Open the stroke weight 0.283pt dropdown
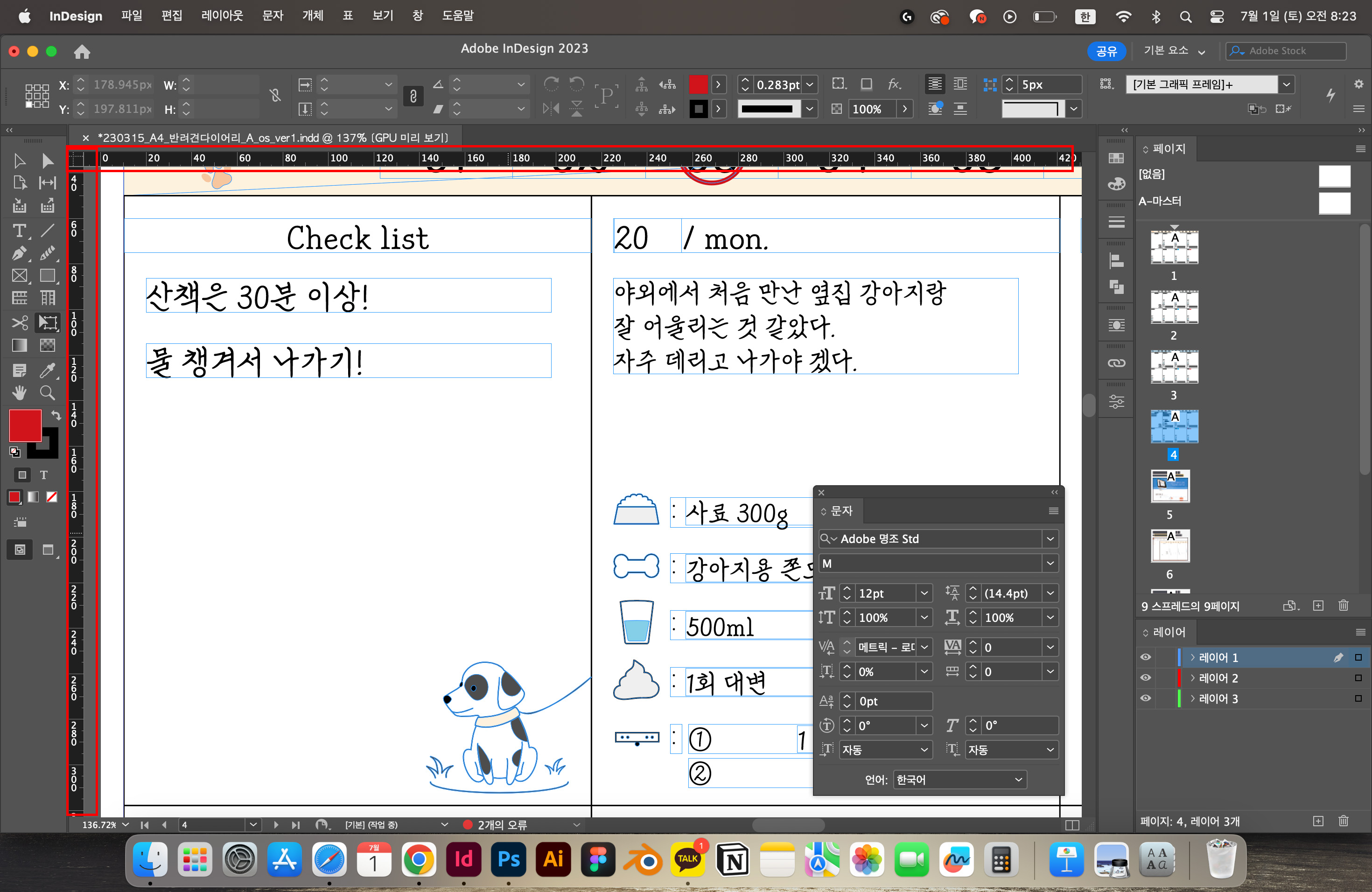Image resolution: width=1372 pixels, height=892 pixels. [x=809, y=85]
